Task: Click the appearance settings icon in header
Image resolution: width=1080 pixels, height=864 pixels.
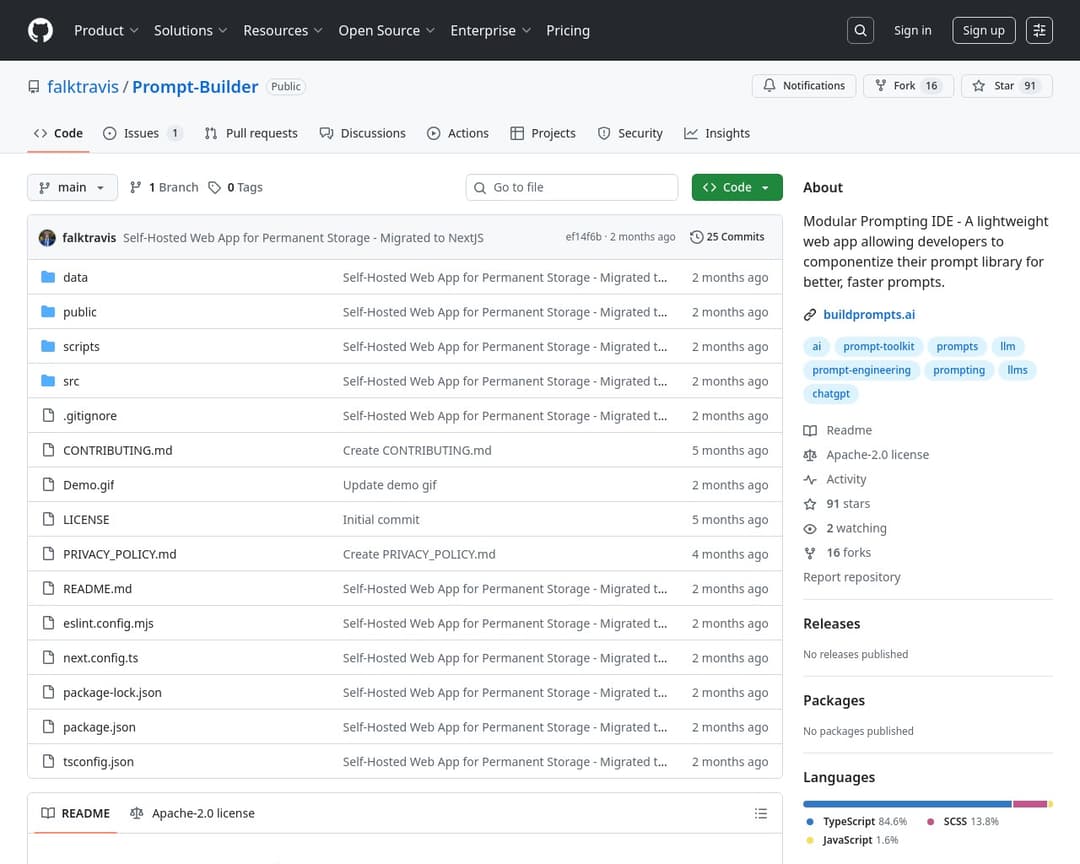Action: [1040, 30]
